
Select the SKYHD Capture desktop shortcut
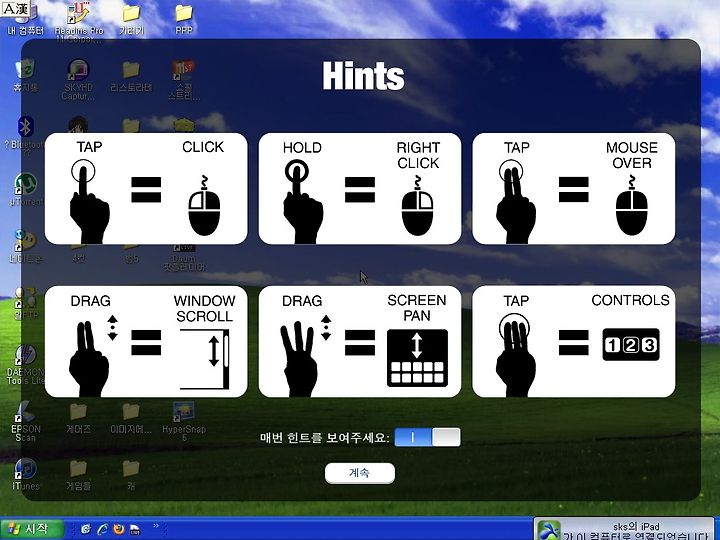point(79,80)
